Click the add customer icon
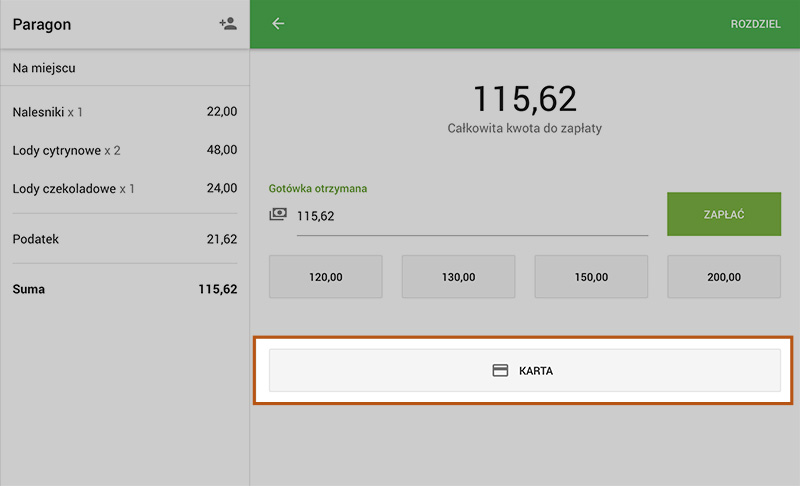 coord(228,24)
